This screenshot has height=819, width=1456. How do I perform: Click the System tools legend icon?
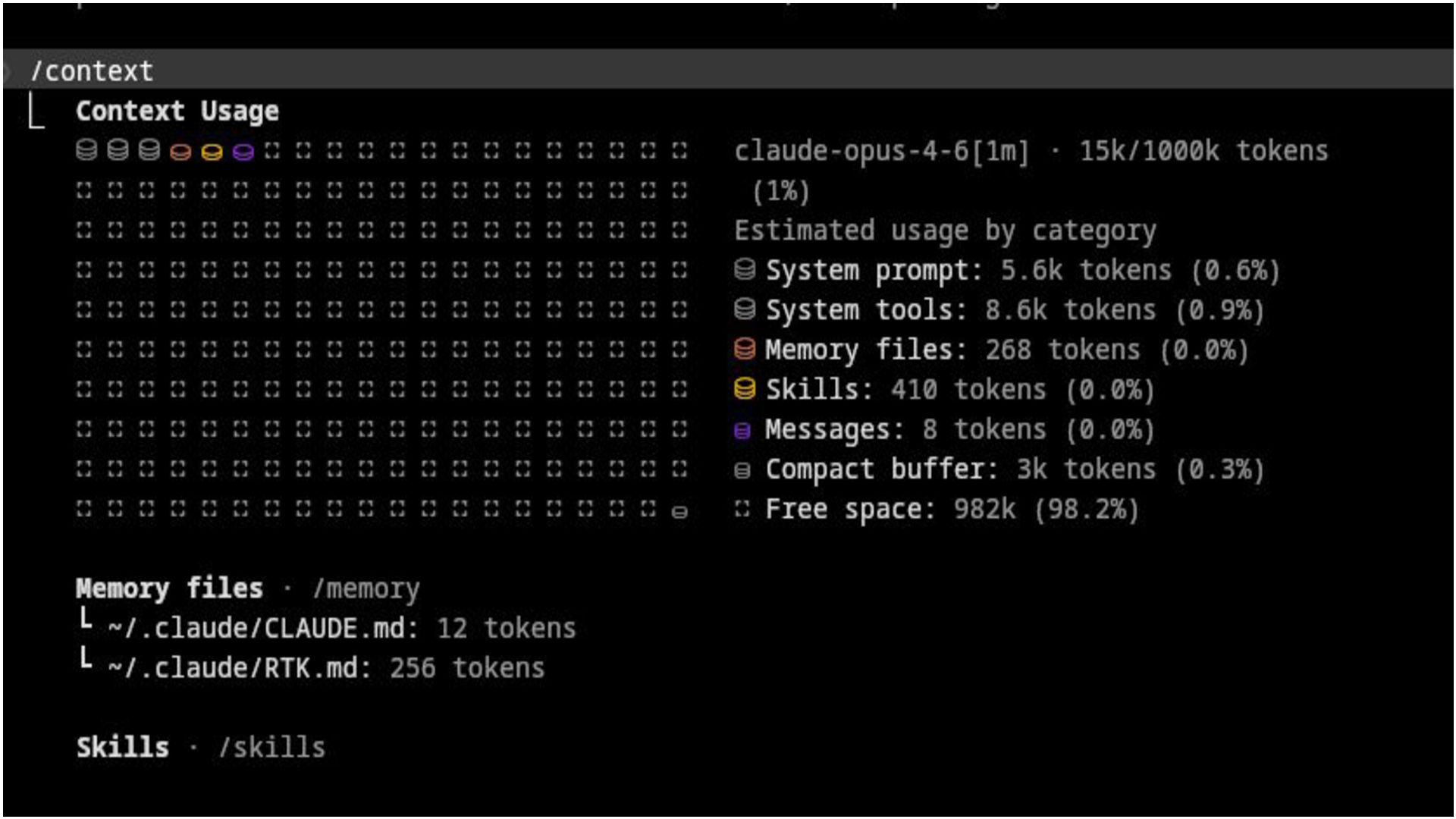tap(745, 309)
